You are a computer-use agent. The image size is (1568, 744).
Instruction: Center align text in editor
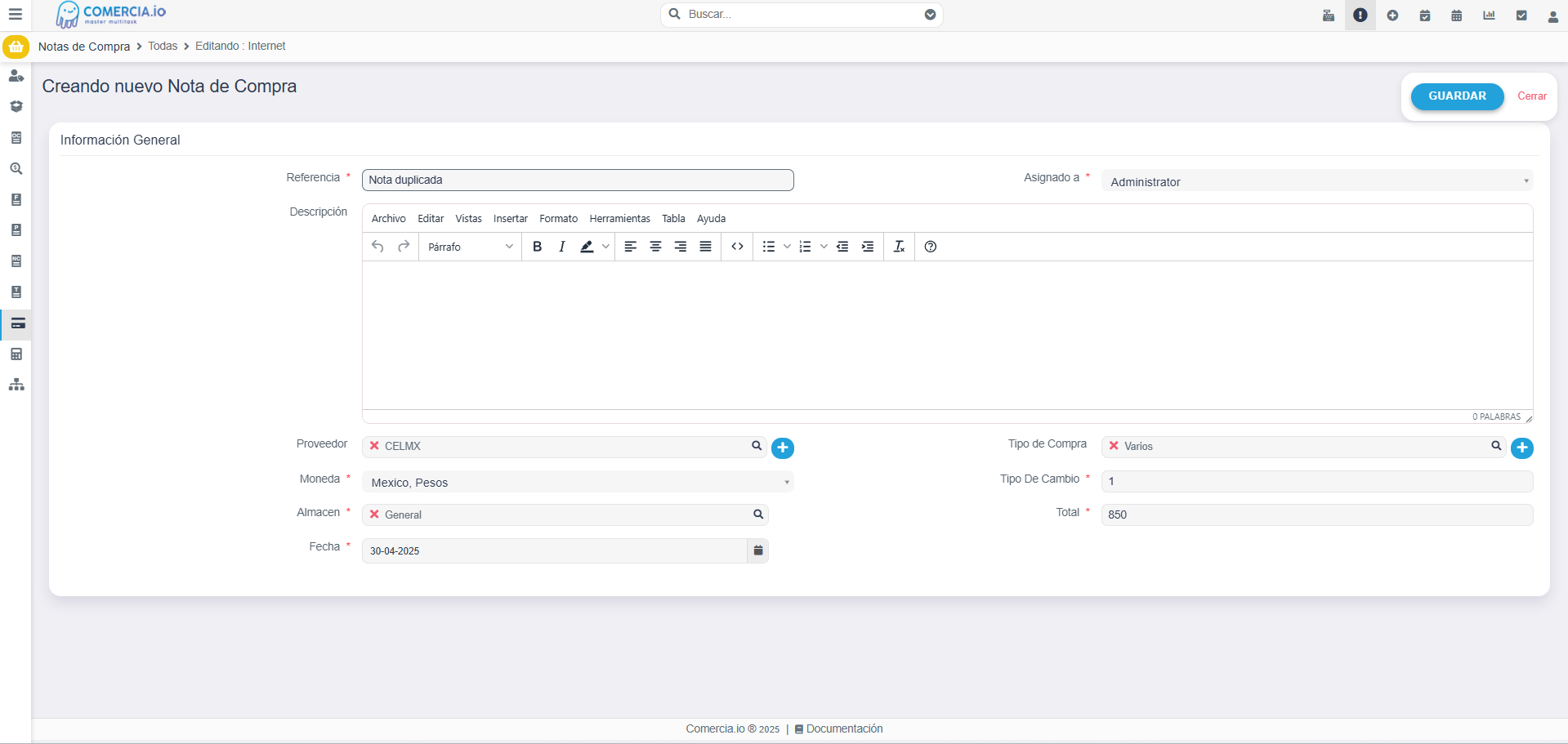(655, 247)
